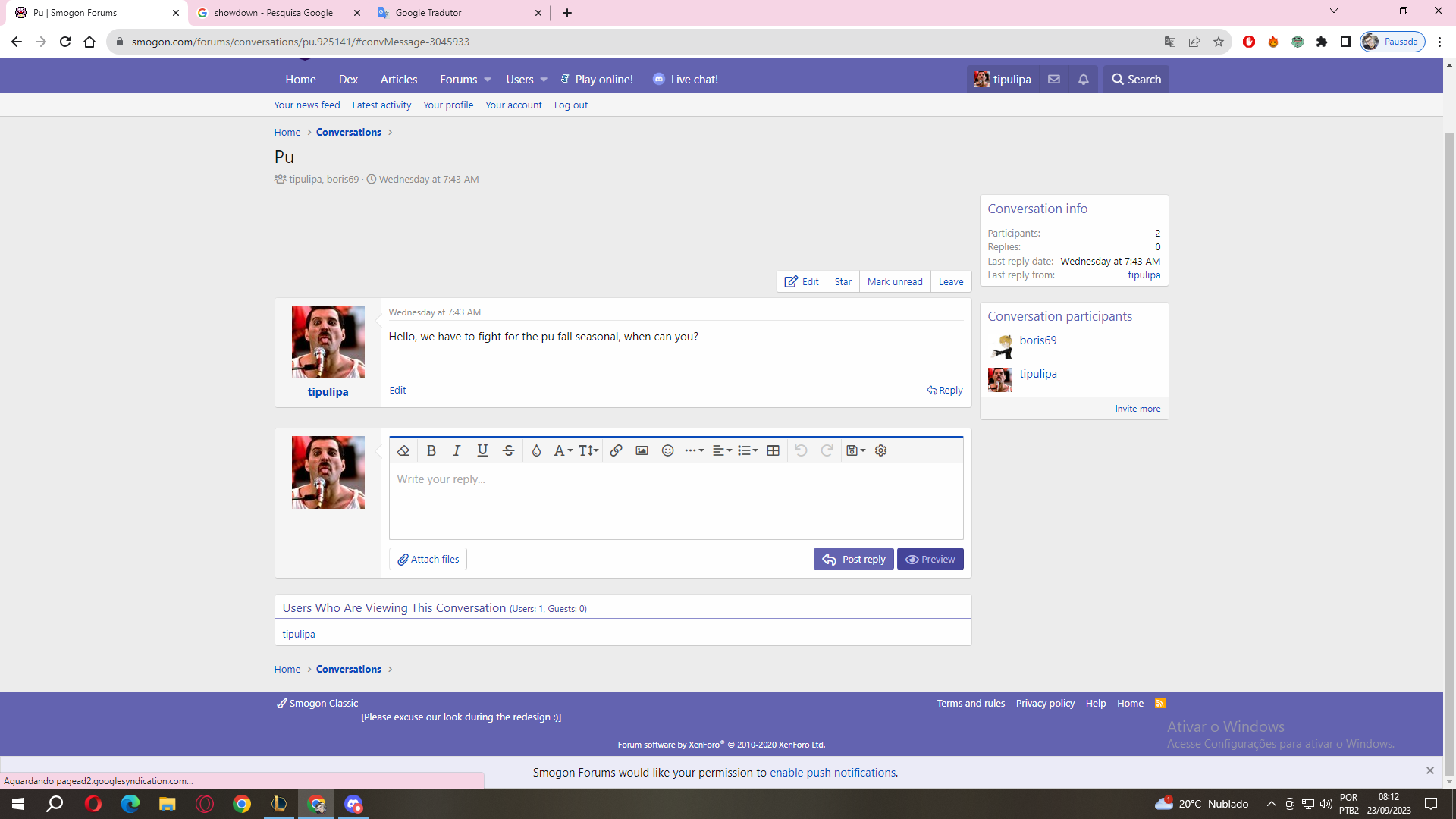1456x819 pixels.
Task: Open the Dex menu item
Action: click(x=348, y=80)
